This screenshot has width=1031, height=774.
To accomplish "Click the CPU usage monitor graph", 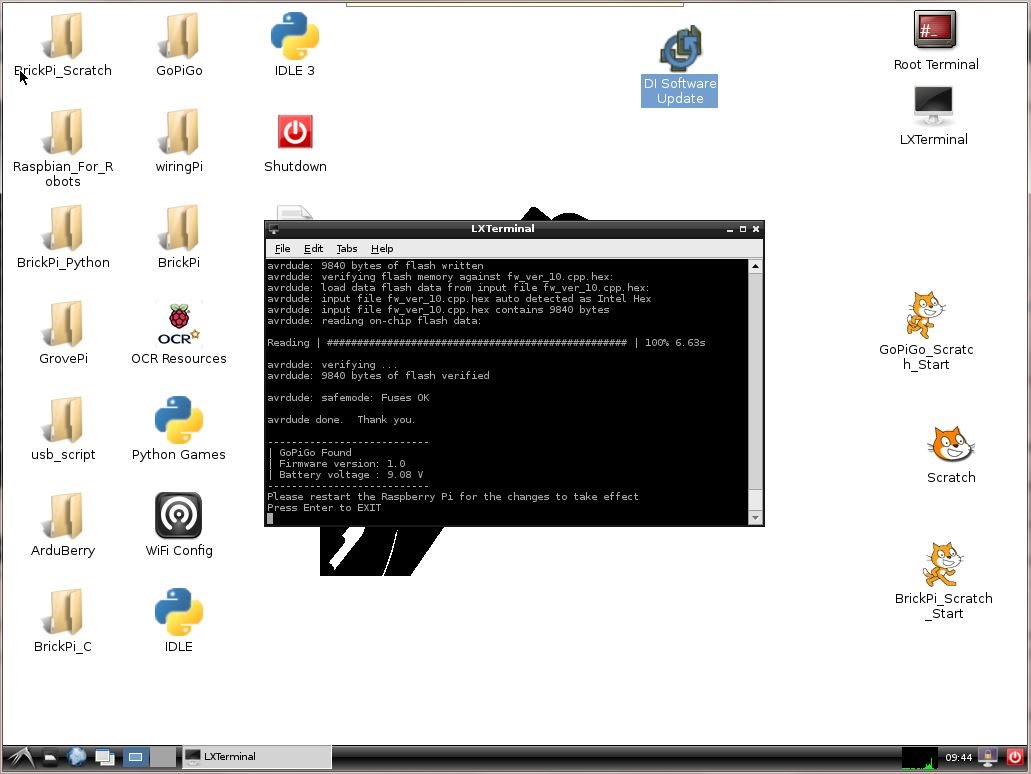I will (x=919, y=758).
